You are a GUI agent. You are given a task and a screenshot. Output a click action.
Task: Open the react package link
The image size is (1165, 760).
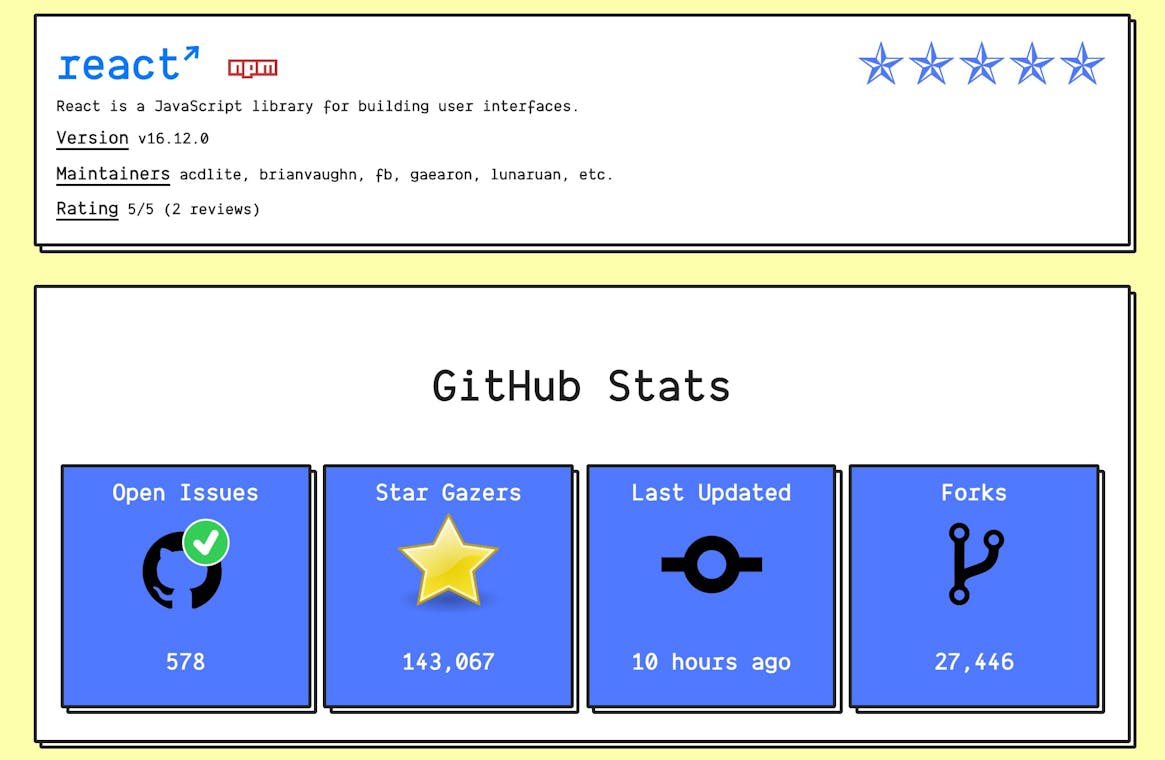[x=129, y=64]
